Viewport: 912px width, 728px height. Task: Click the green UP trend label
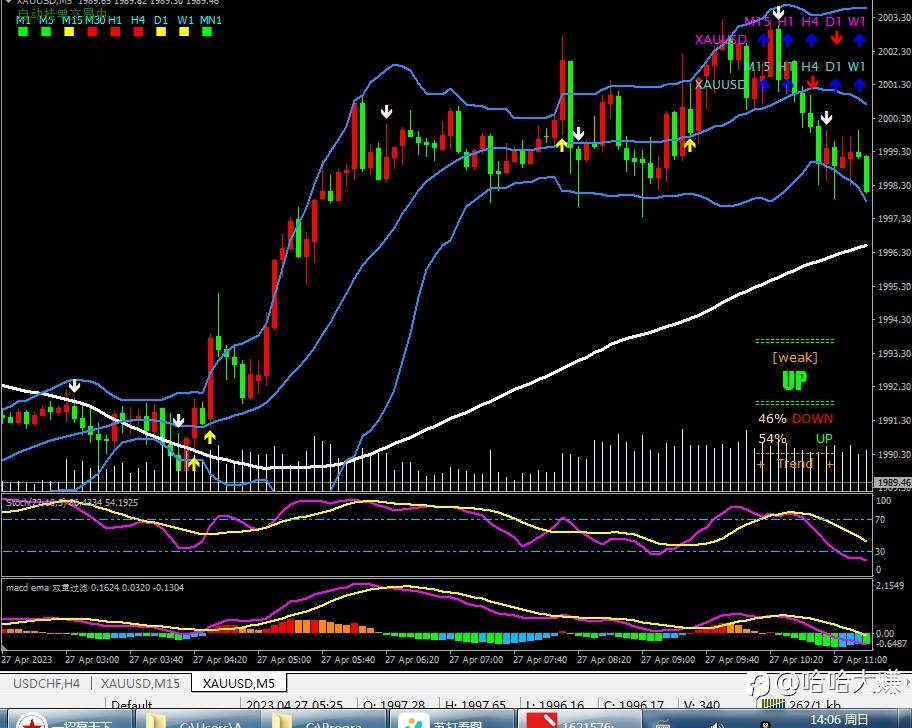pyautogui.click(x=795, y=381)
